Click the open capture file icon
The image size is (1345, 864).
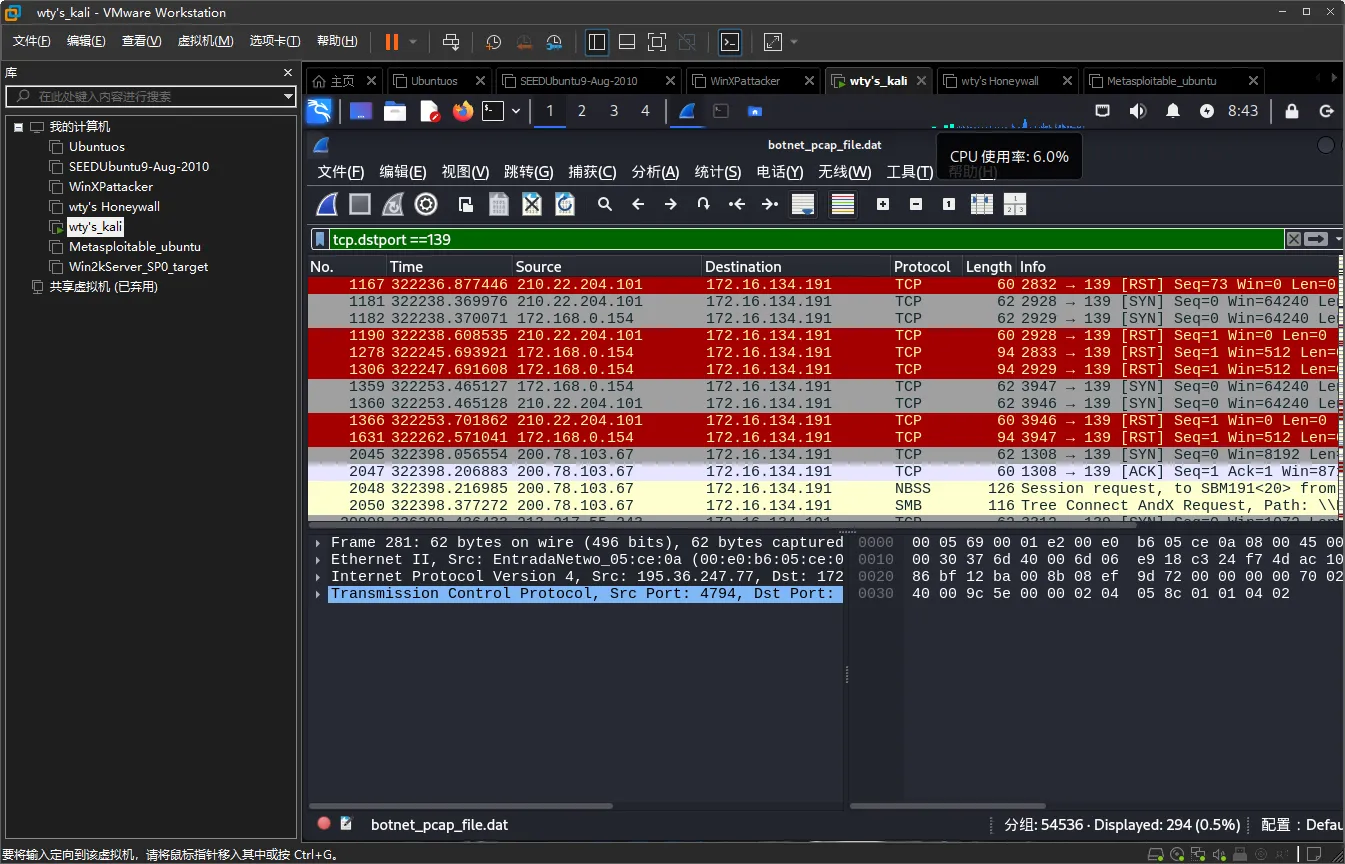coord(466,205)
